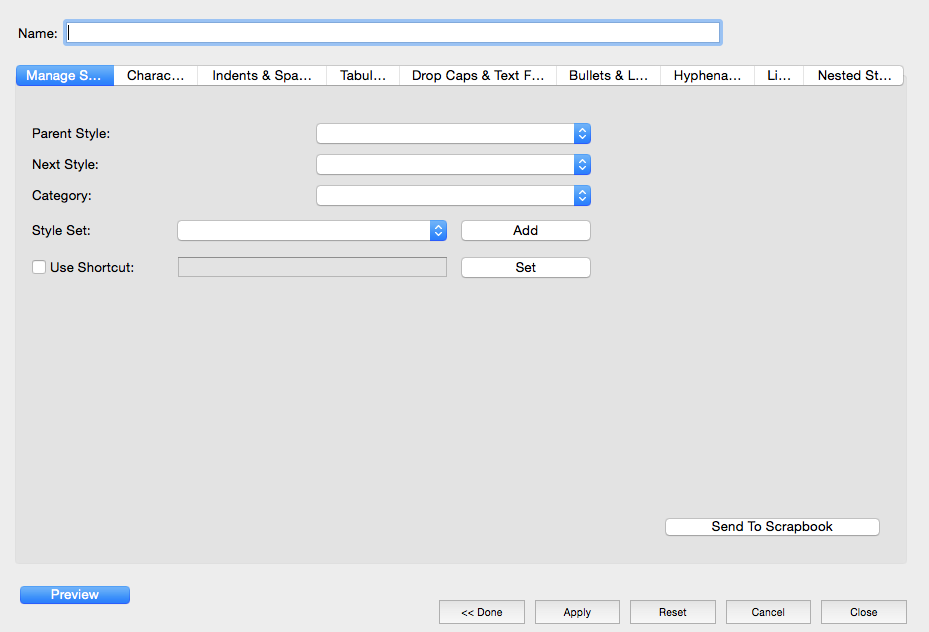Click the << Done button
This screenshot has width=929, height=632.
pyautogui.click(x=481, y=612)
